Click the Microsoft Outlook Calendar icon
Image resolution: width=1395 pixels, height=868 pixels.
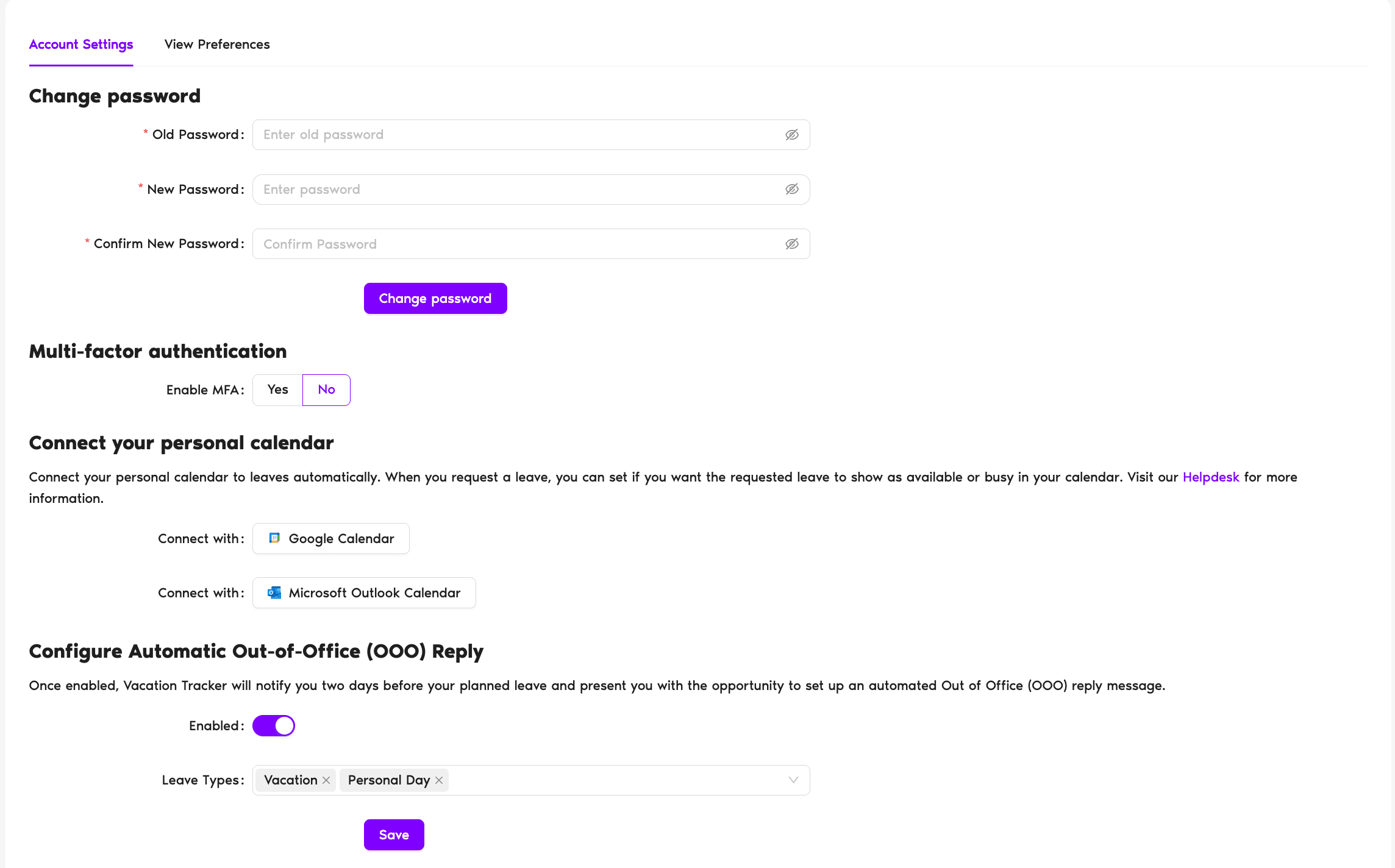(274, 592)
